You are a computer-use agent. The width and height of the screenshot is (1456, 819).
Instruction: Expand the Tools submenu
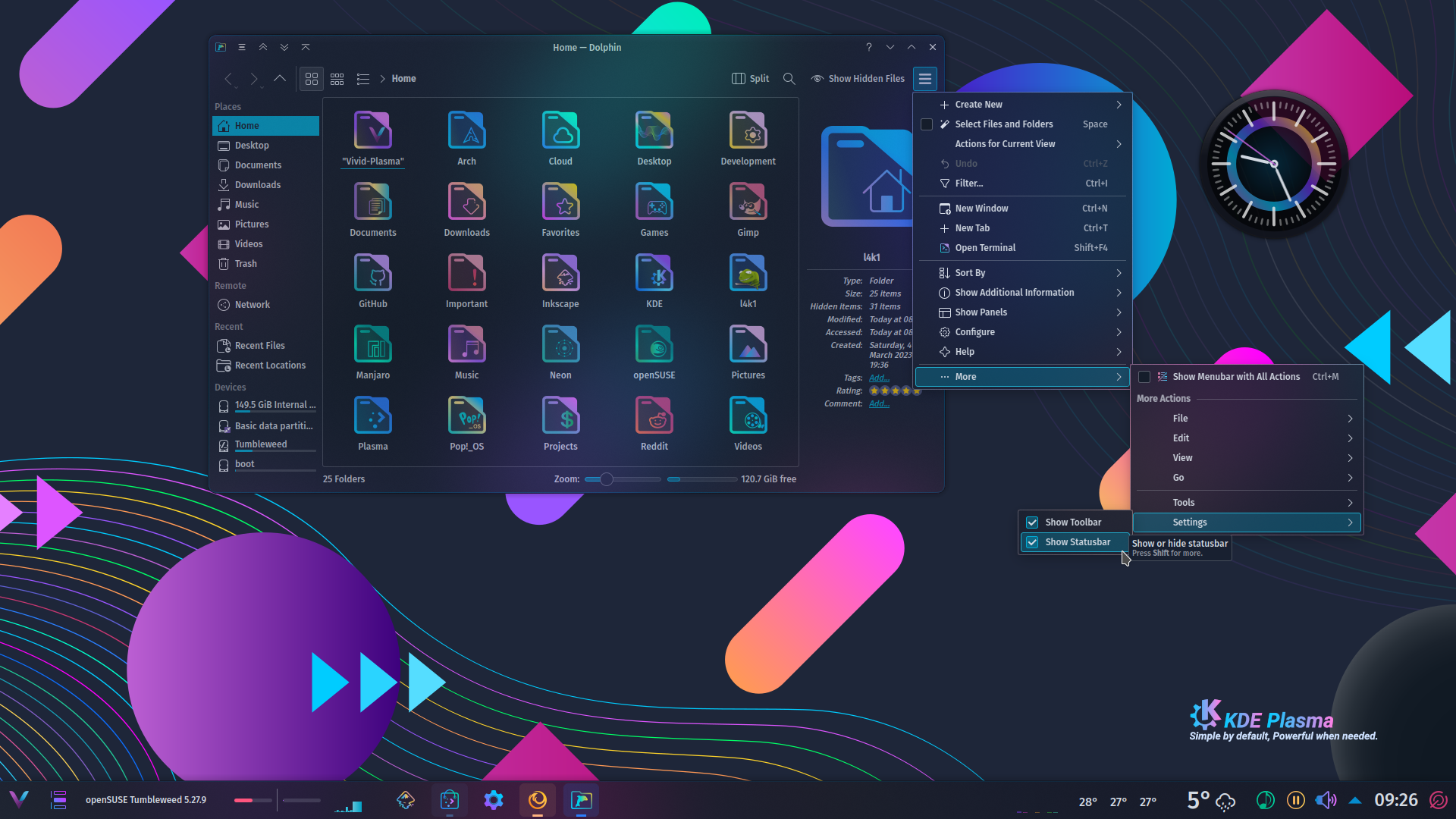(1247, 503)
